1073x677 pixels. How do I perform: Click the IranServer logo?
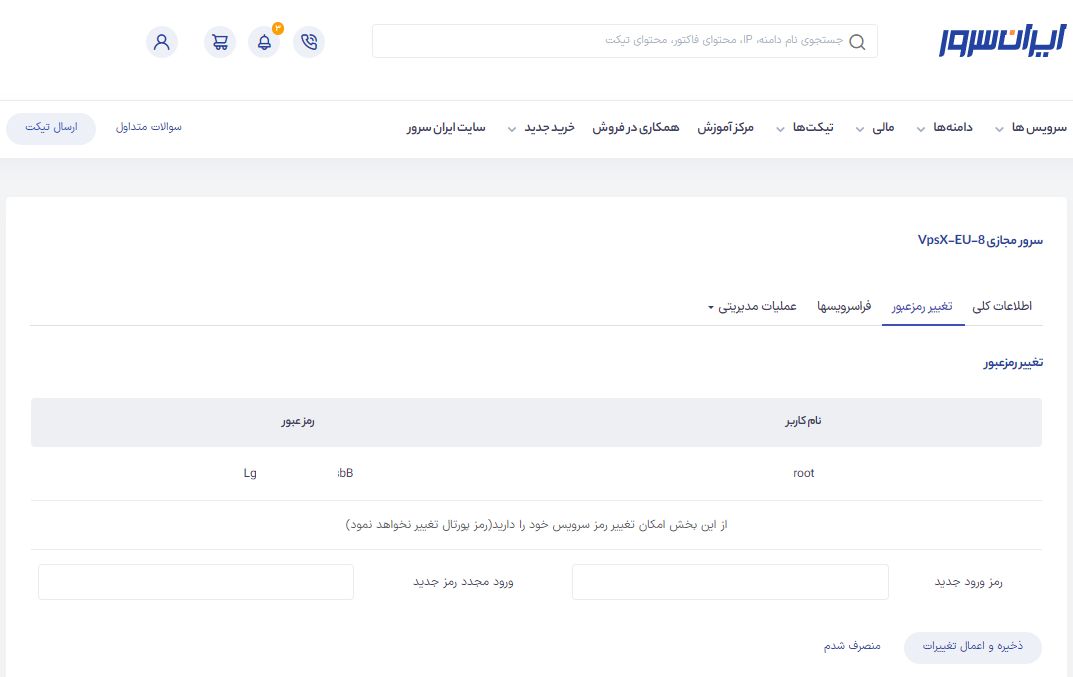[1002, 41]
